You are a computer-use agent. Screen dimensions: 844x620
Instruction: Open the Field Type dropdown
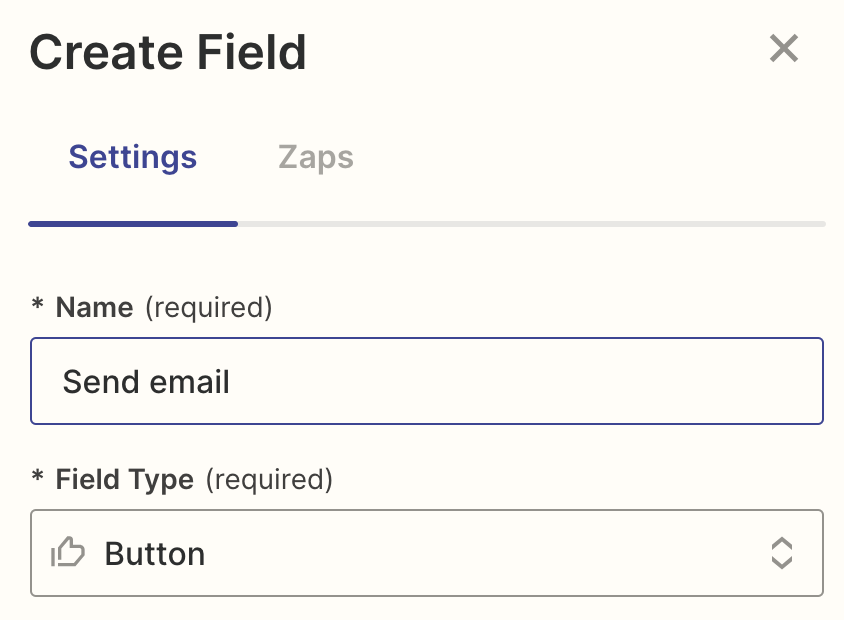point(427,553)
